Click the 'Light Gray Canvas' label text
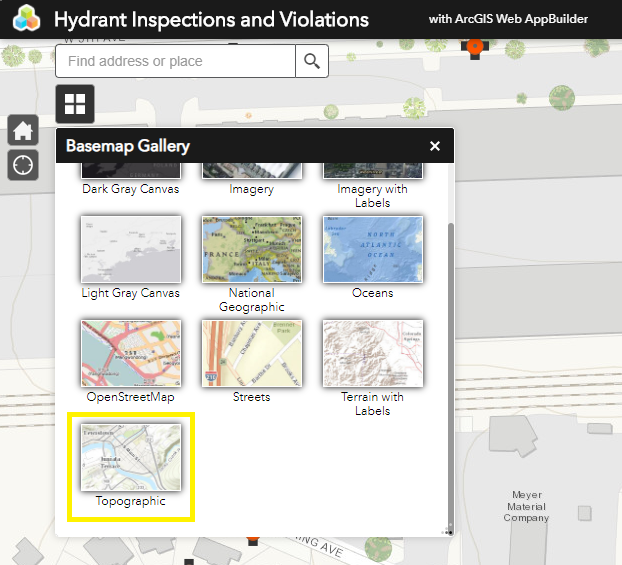The image size is (622, 565). click(131, 293)
